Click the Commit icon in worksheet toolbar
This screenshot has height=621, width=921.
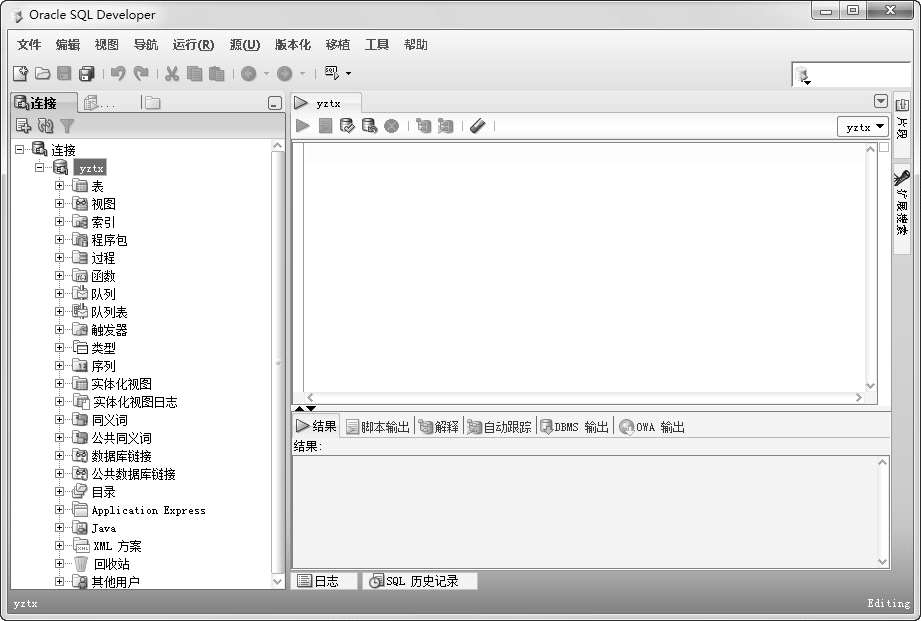(x=347, y=126)
